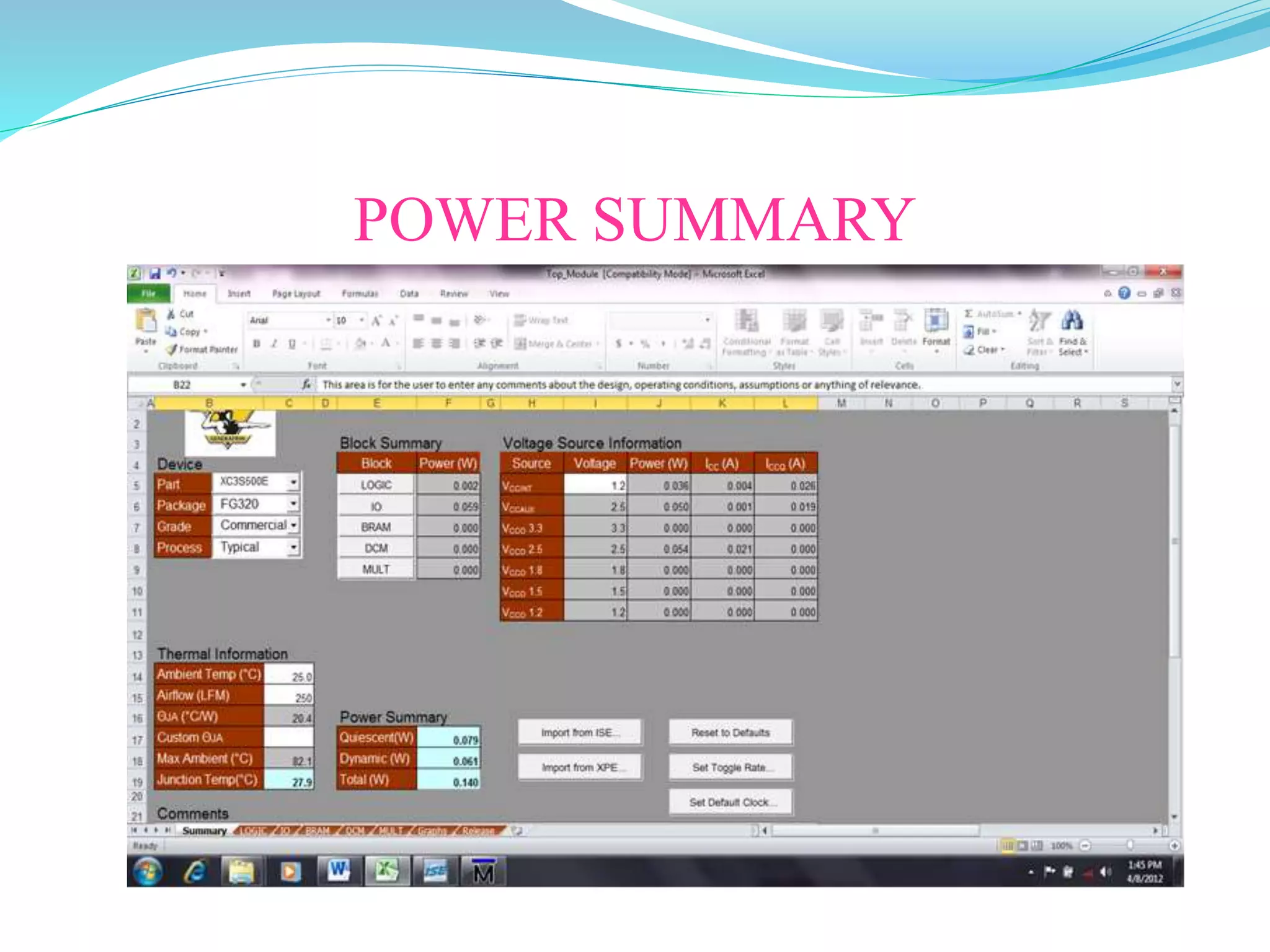
Task: Click the insert function fx icon
Action: point(306,385)
